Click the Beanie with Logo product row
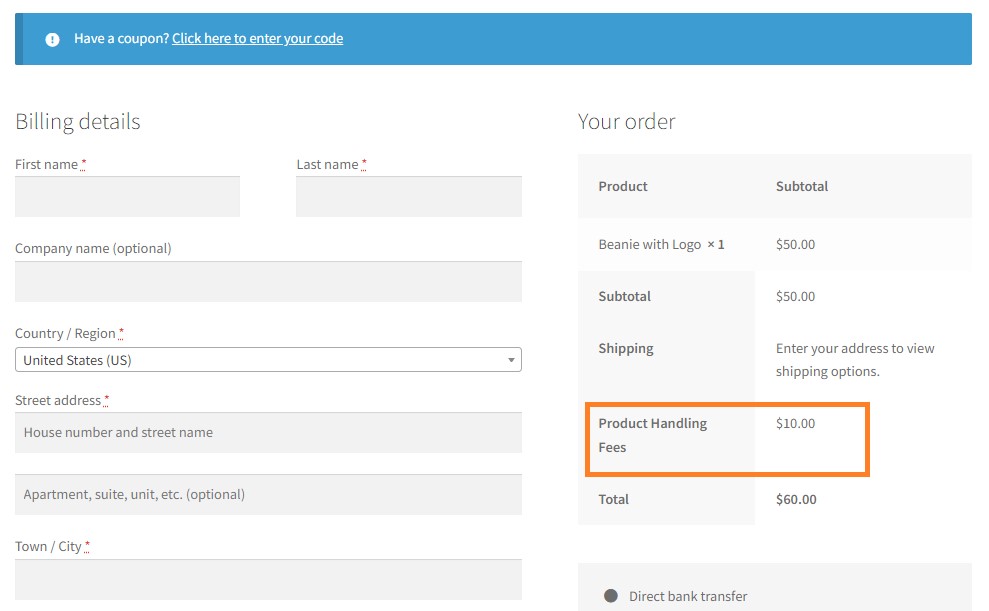 pyautogui.click(x=775, y=245)
